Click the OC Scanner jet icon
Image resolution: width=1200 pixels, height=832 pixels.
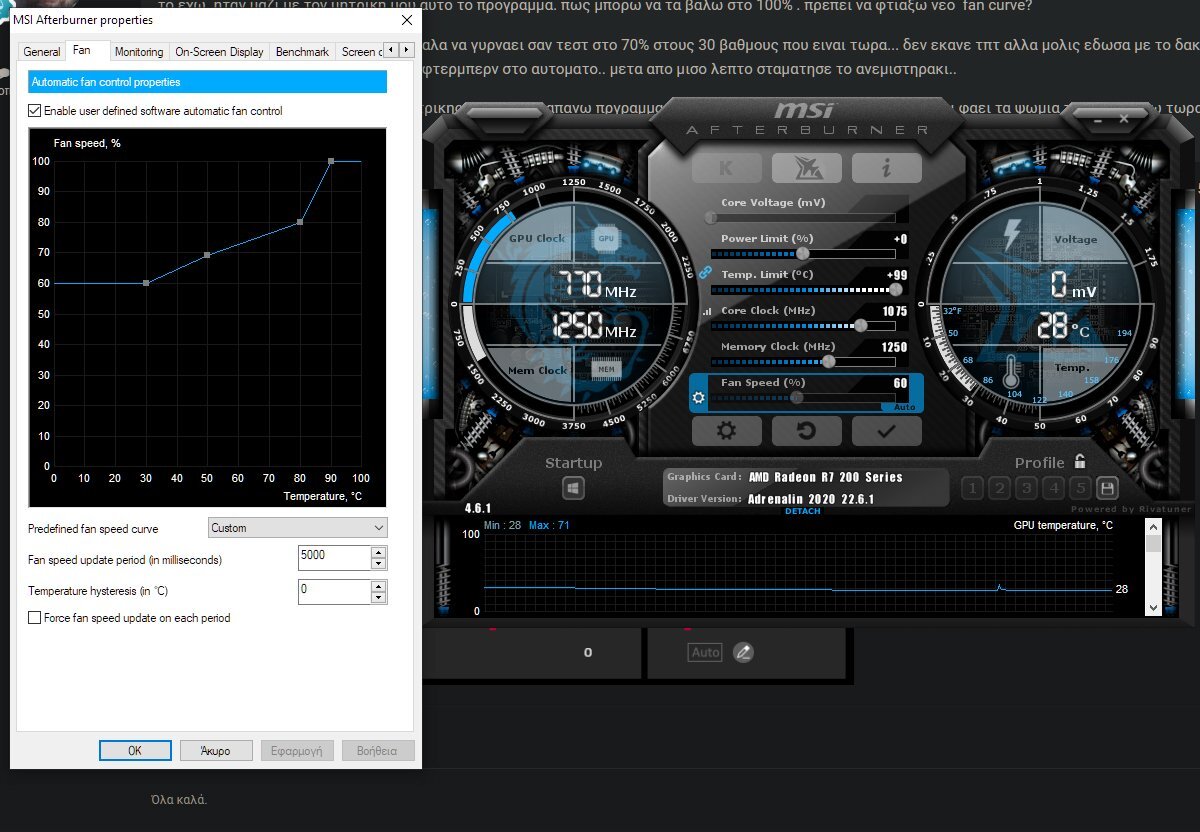pos(806,168)
